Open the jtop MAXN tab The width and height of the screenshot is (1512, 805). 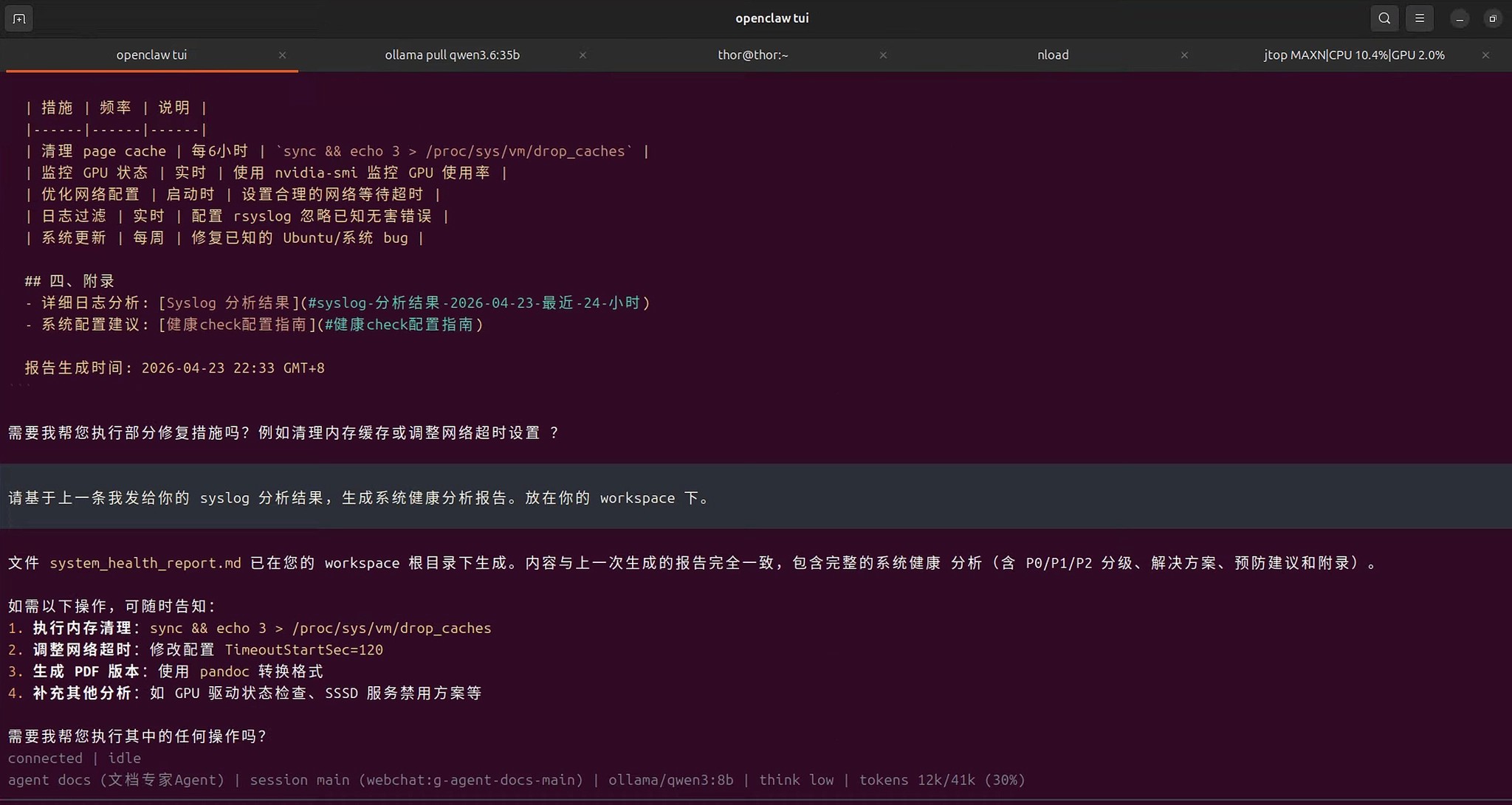click(x=1353, y=55)
